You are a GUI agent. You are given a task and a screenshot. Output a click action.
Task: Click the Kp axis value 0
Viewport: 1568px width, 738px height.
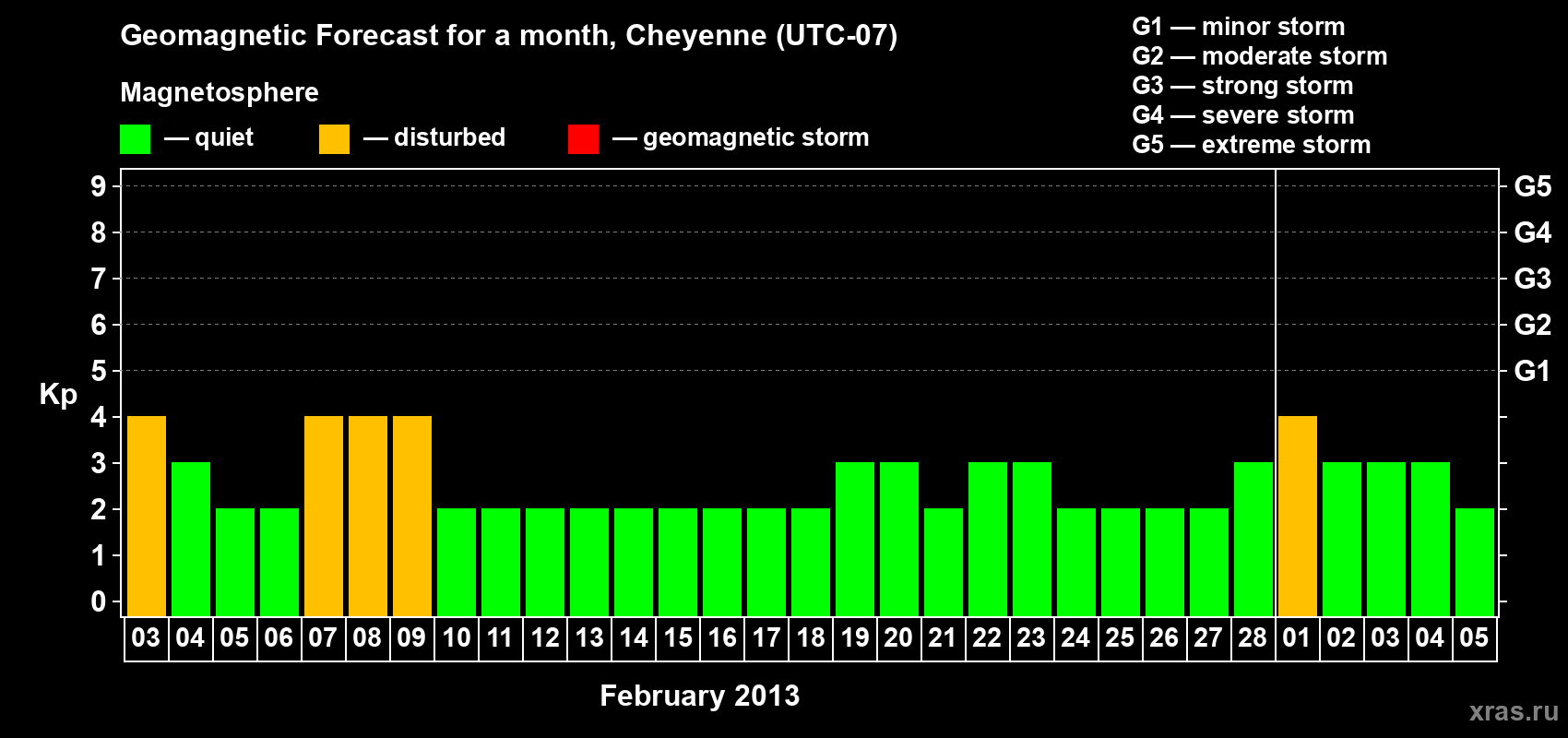pyautogui.click(x=99, y=601)
